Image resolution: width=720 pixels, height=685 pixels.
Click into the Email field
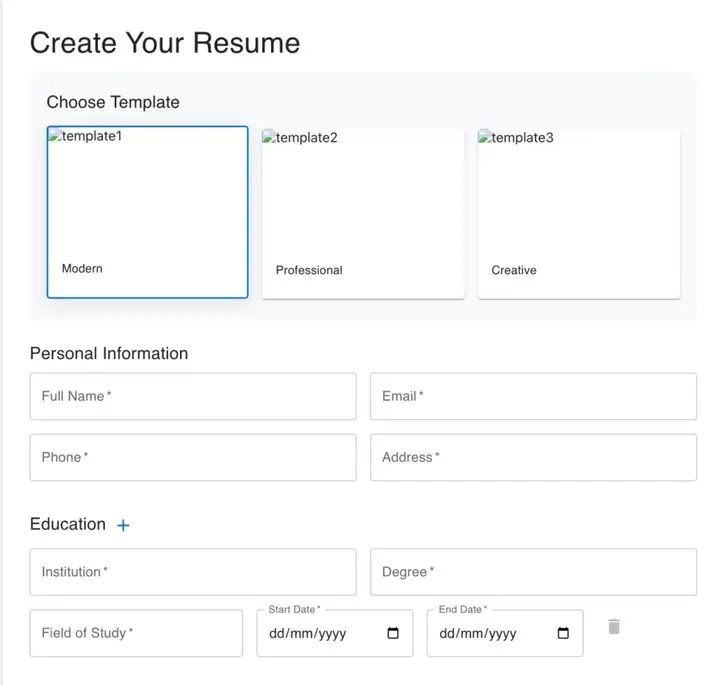[x=533, y=396]
